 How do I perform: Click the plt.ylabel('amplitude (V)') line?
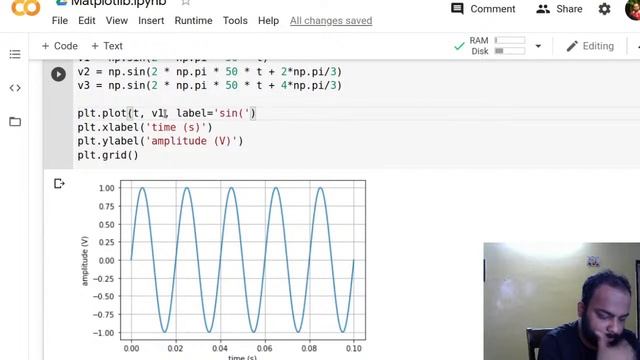[160, 141]
